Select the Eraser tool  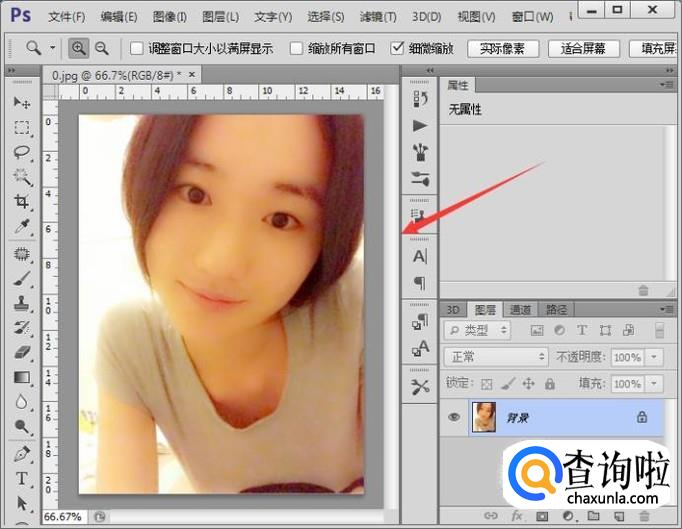point(21,352)
